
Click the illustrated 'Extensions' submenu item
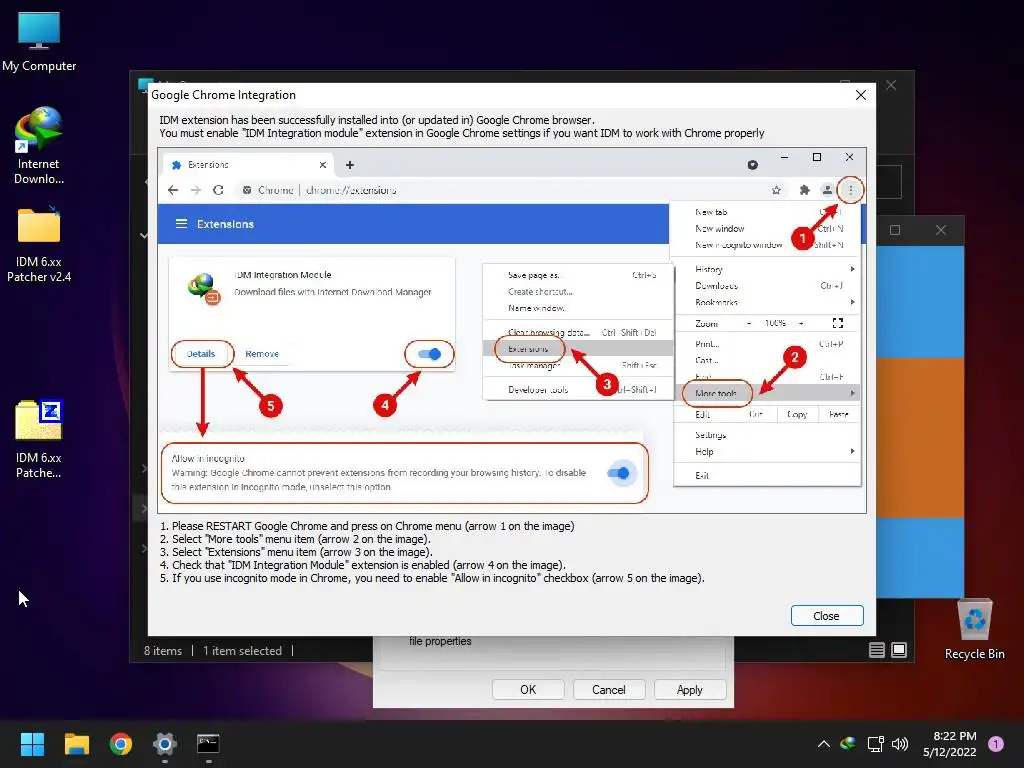[529, 349]
